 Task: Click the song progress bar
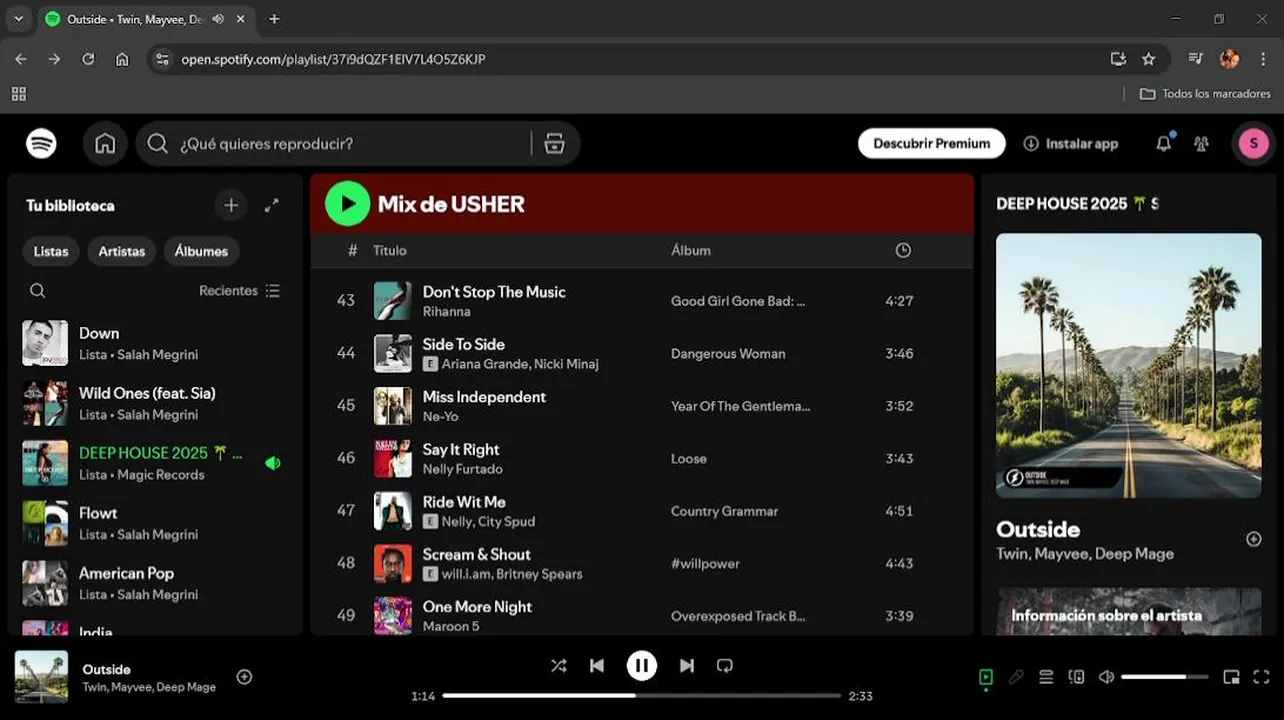[x=642, y=695]
